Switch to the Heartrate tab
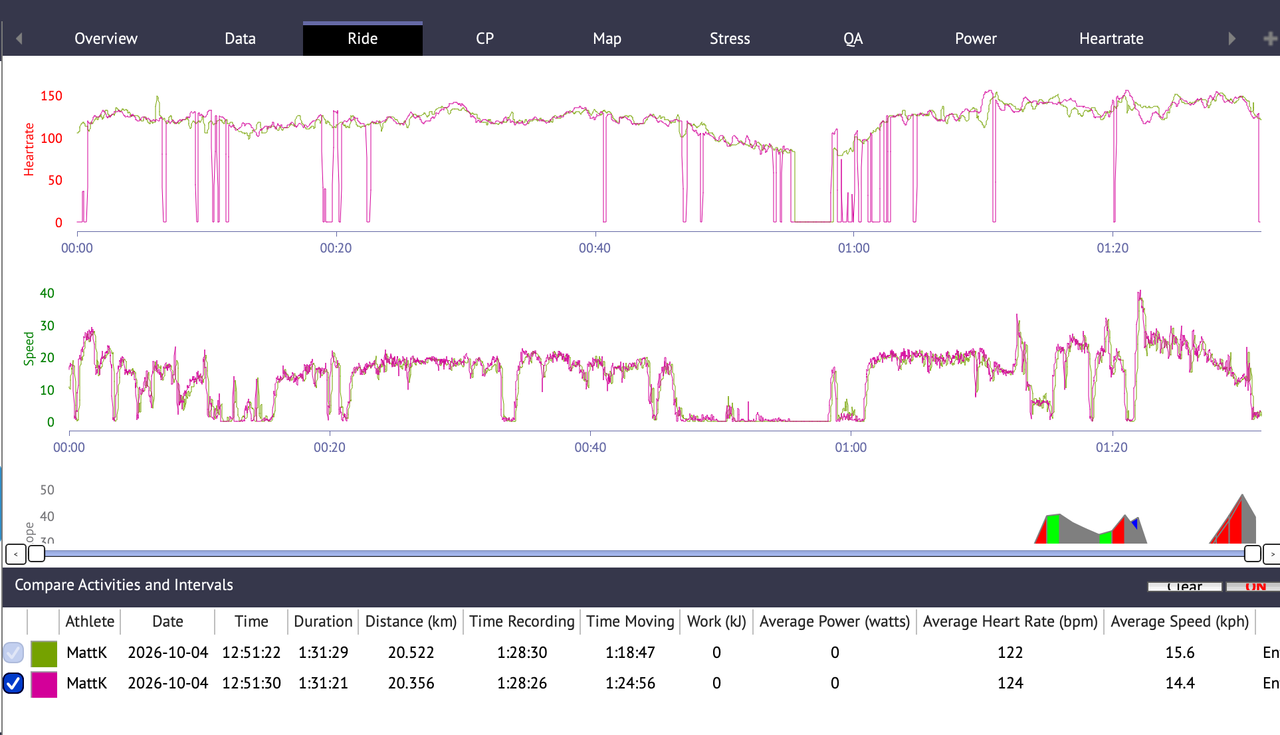The height and width of the screenshot is (735, 1280). pyautogui.click(x=1111, y=39)
